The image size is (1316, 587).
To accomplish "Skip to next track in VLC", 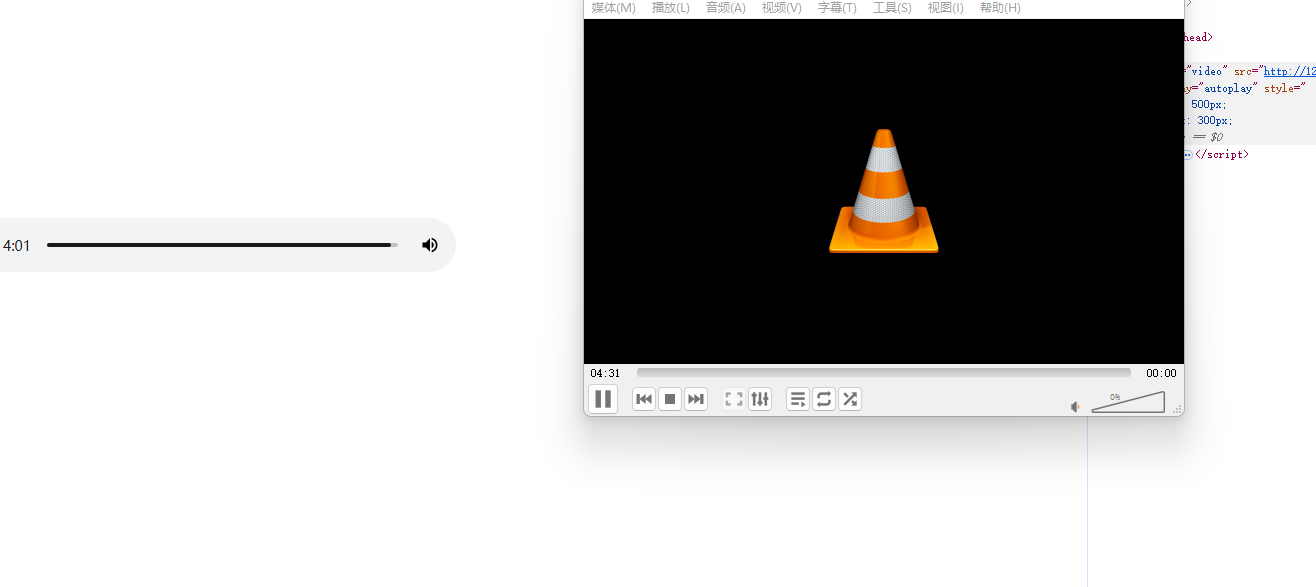I will 696,399.
